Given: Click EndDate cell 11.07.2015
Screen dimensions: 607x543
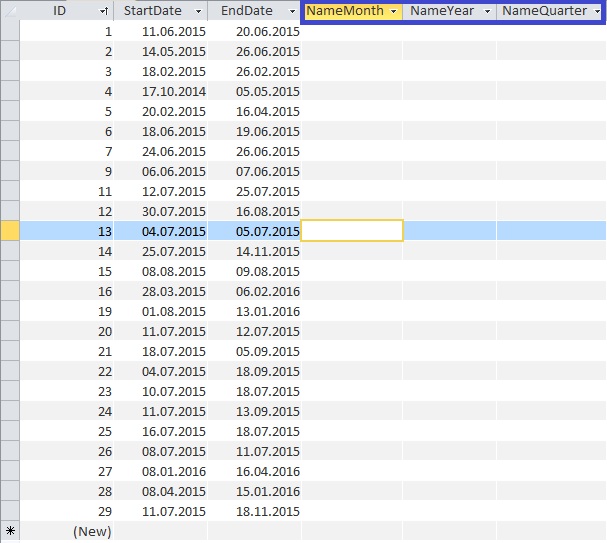Looking at the screenshot, I should point(254,451).
